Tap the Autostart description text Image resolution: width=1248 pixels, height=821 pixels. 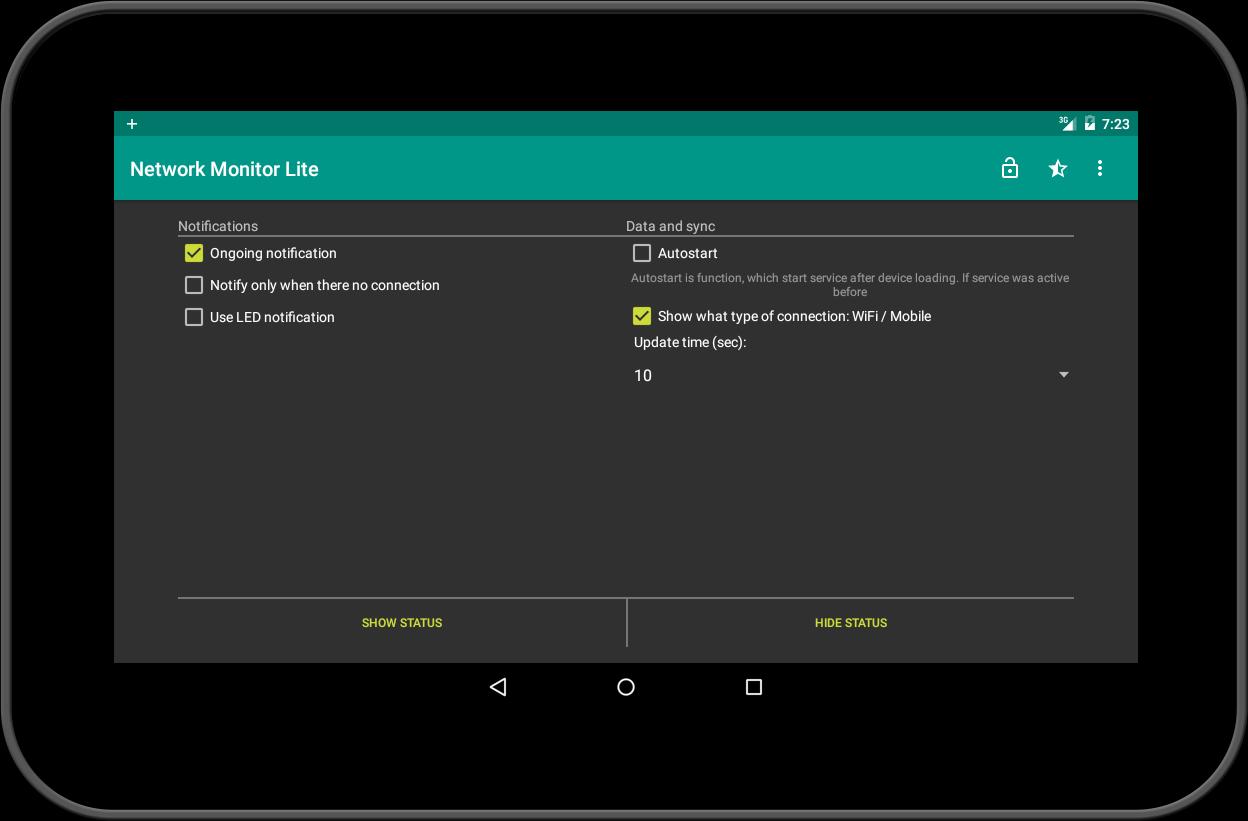(x=850, y=285)
